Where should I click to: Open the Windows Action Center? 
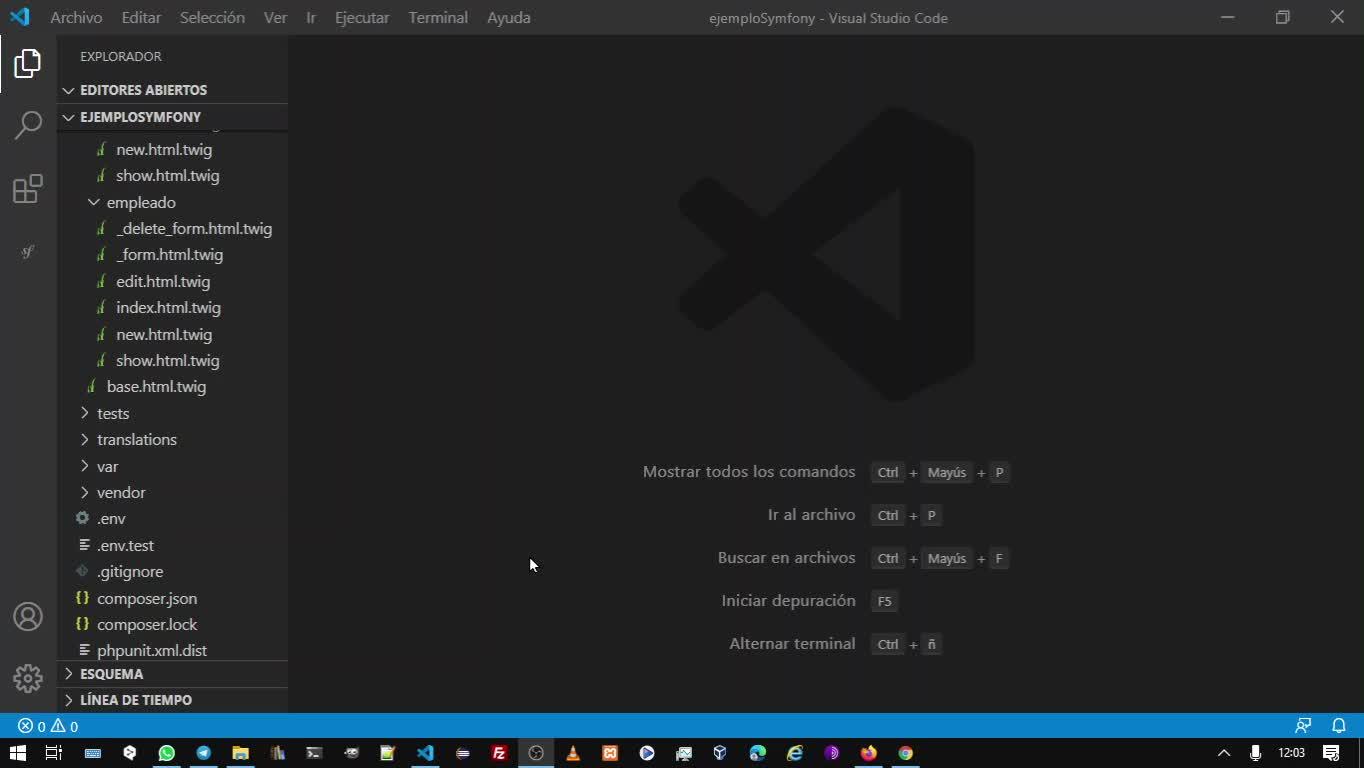[x=1331, y=753]
